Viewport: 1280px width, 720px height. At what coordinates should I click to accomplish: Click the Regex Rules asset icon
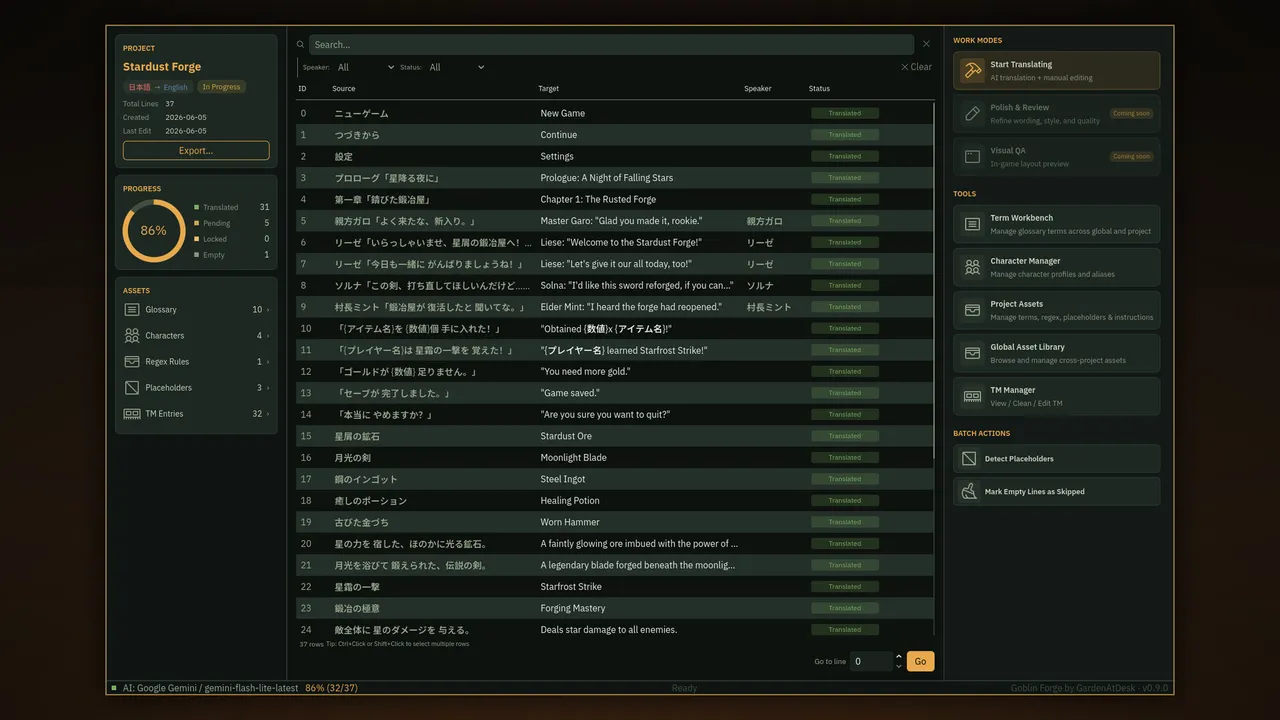(x=132, y=362)
